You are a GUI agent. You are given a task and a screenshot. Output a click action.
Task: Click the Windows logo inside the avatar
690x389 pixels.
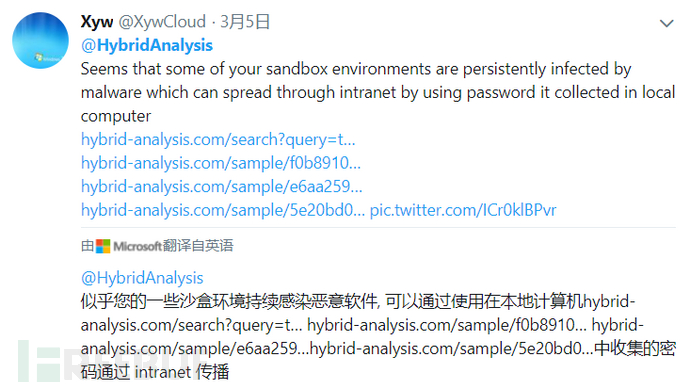coord(39,57)
